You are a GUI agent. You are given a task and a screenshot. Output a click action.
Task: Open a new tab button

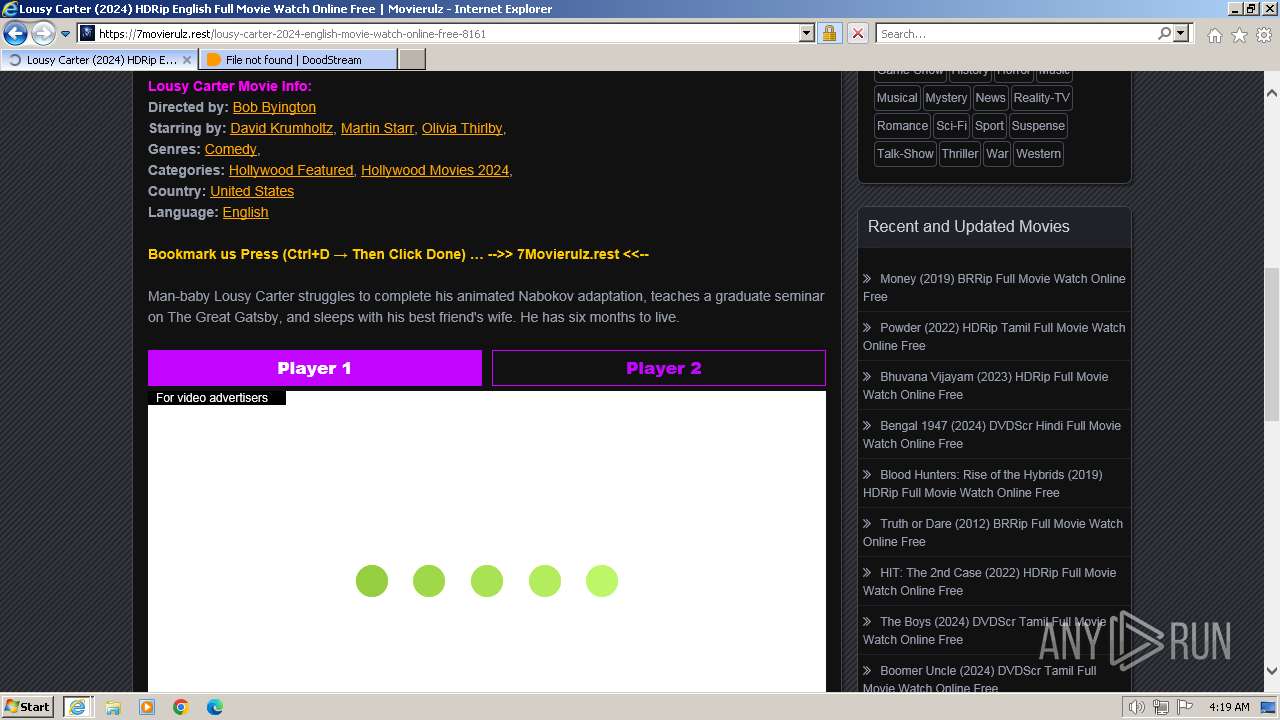(x=412, y=60)
